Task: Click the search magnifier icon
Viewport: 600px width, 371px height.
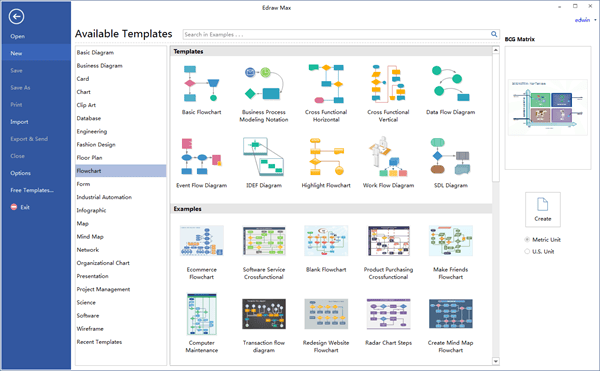Action: [x=494, y=34]
